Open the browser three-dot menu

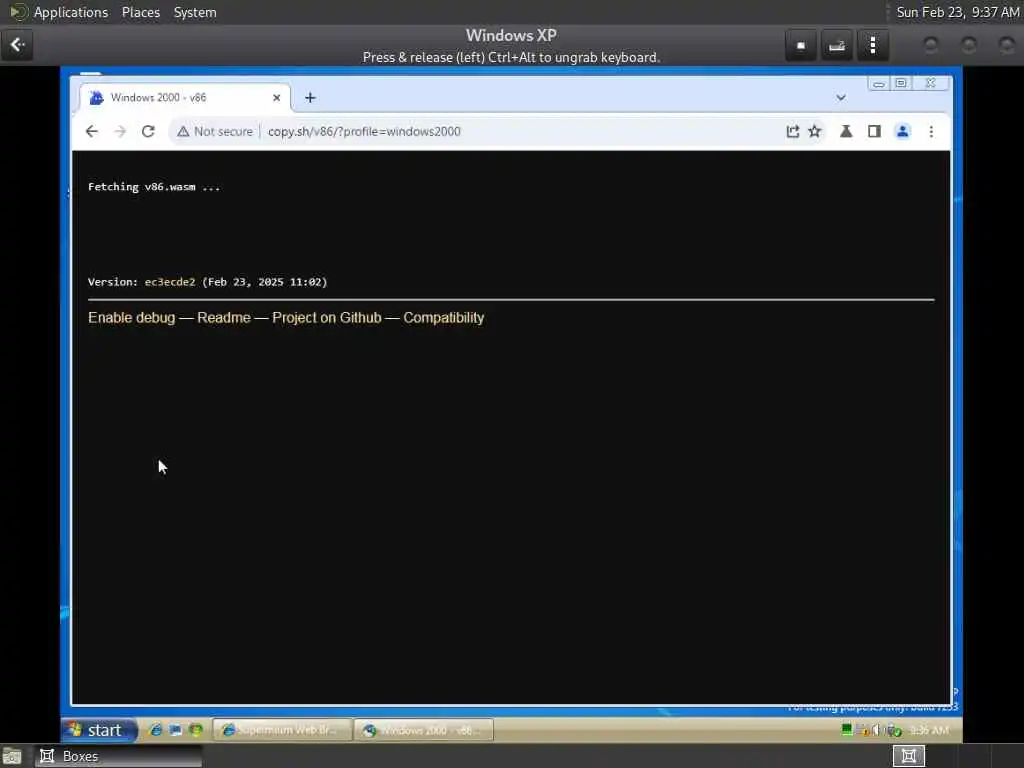click(931, 131)
